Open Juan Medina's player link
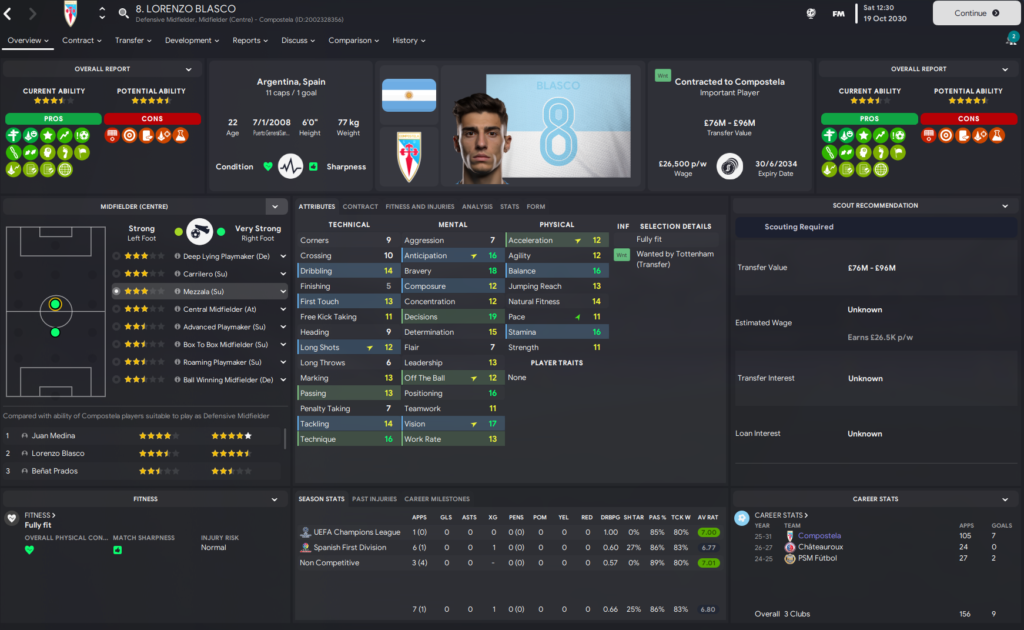The height and width of the screenshot is (630, 1024). (53, 435)
